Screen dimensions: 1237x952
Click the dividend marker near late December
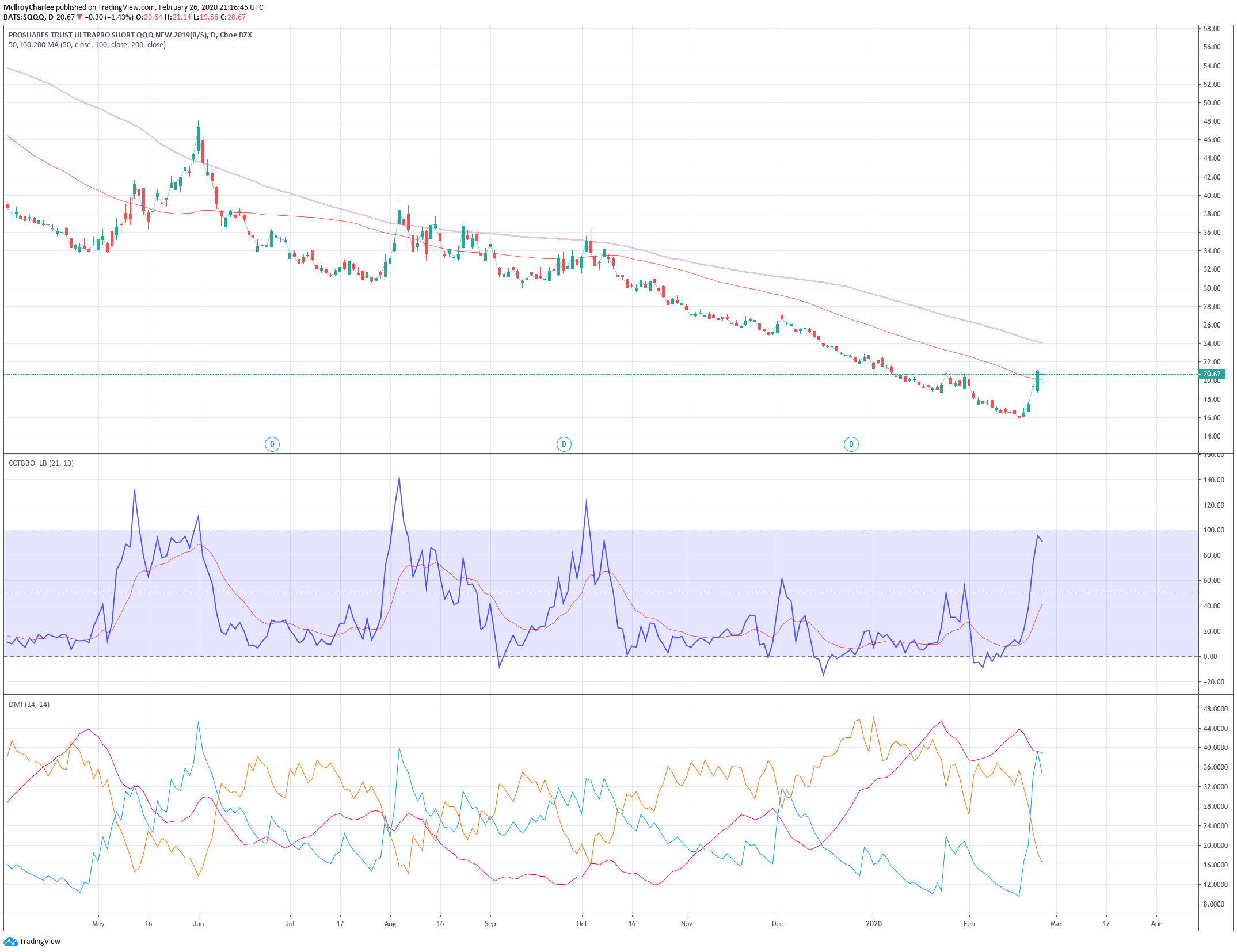tap(851, 444)
